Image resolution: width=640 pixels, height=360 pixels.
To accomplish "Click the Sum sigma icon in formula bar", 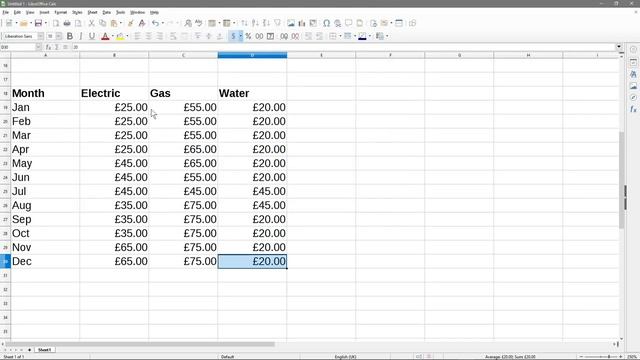I will click(x=57, y=47).
